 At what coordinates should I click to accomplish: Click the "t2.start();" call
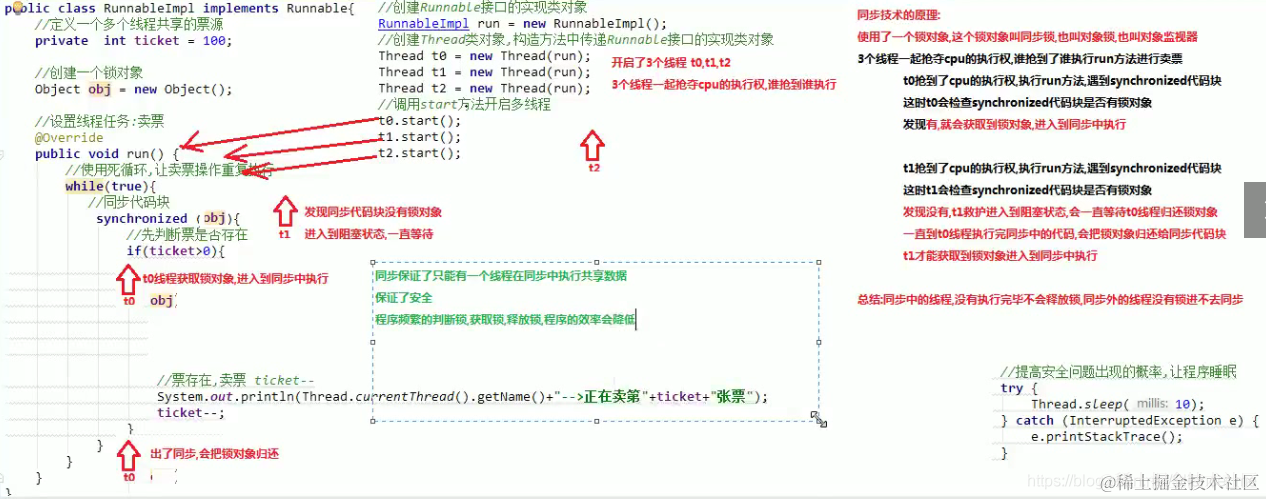[420, 153]
